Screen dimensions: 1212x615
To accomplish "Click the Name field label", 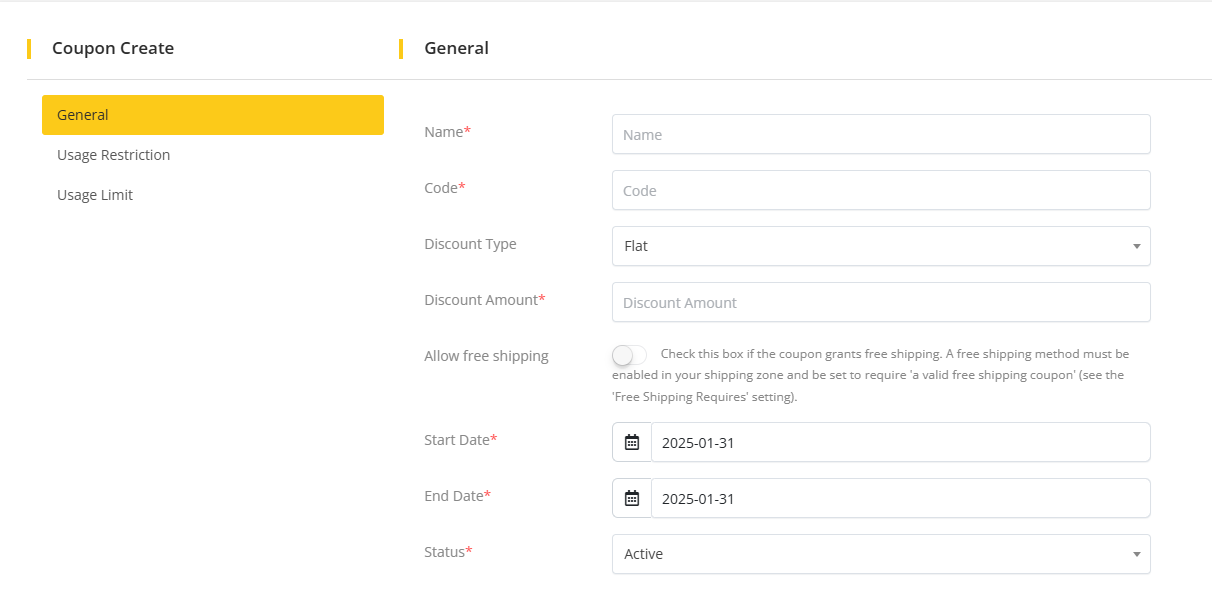I will pyautogui.click(x=444, y=132).
